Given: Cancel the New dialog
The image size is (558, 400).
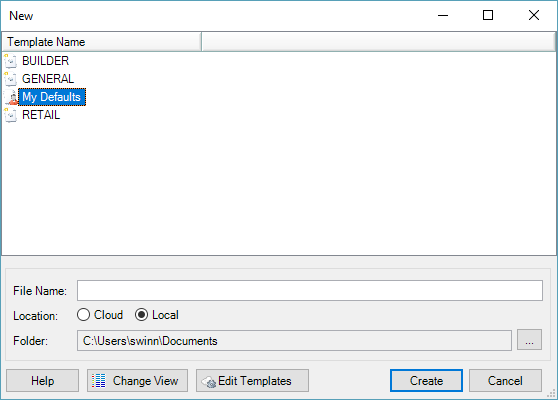Looking at the screenshot, I should coord(505,381).
